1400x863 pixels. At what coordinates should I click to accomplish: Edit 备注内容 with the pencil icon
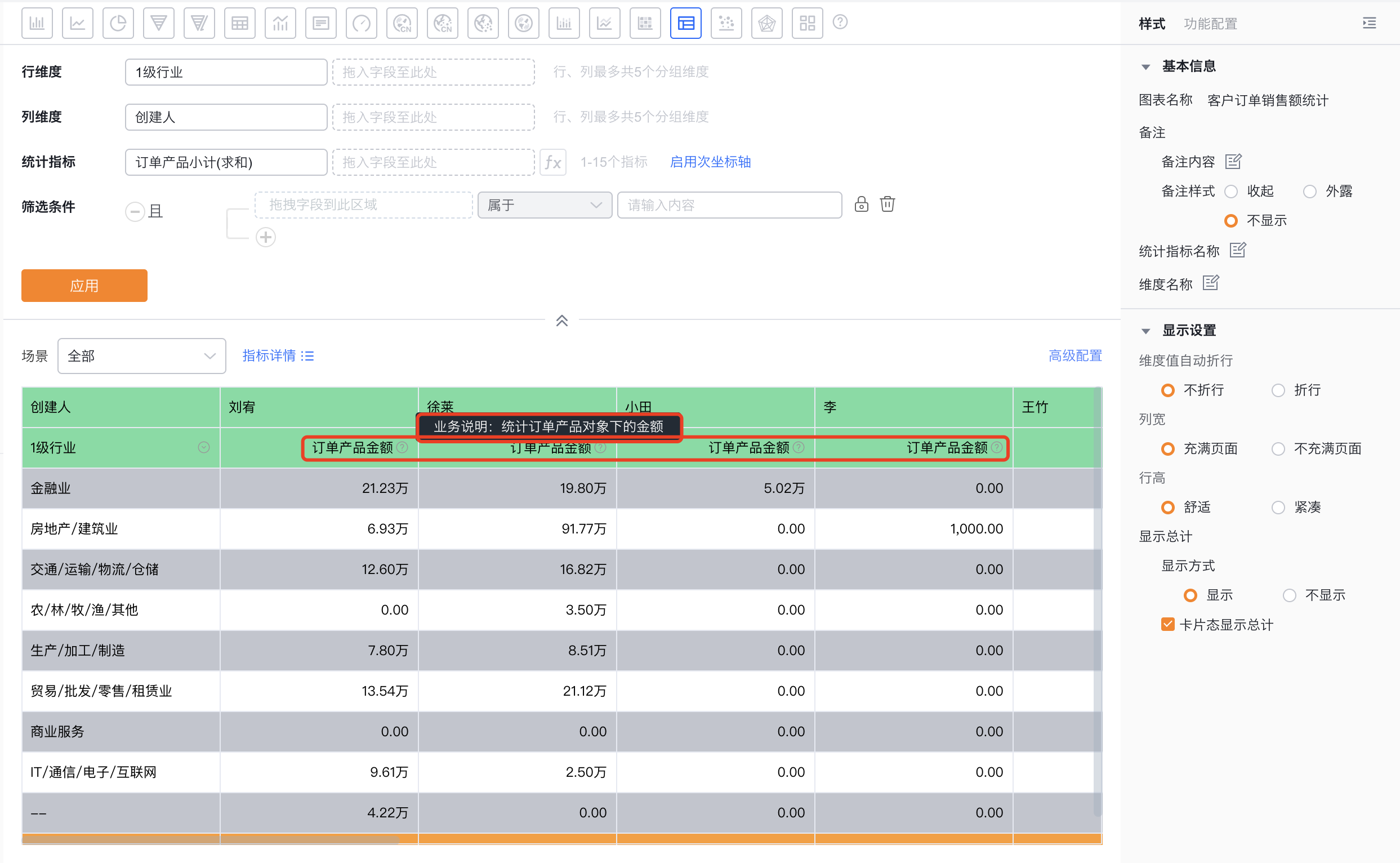[x=1233, y=162]
